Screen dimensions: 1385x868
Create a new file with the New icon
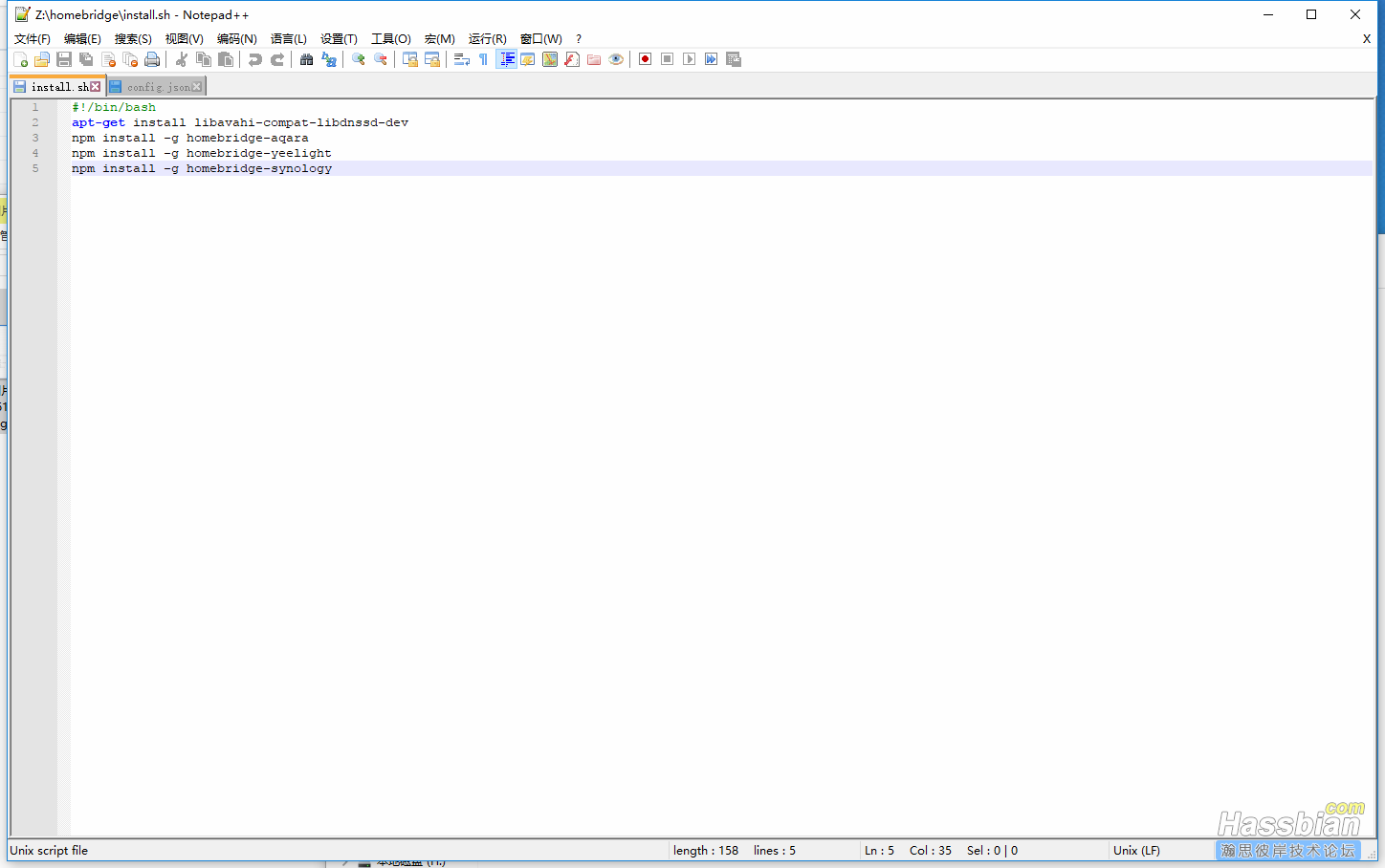(20, 59)
